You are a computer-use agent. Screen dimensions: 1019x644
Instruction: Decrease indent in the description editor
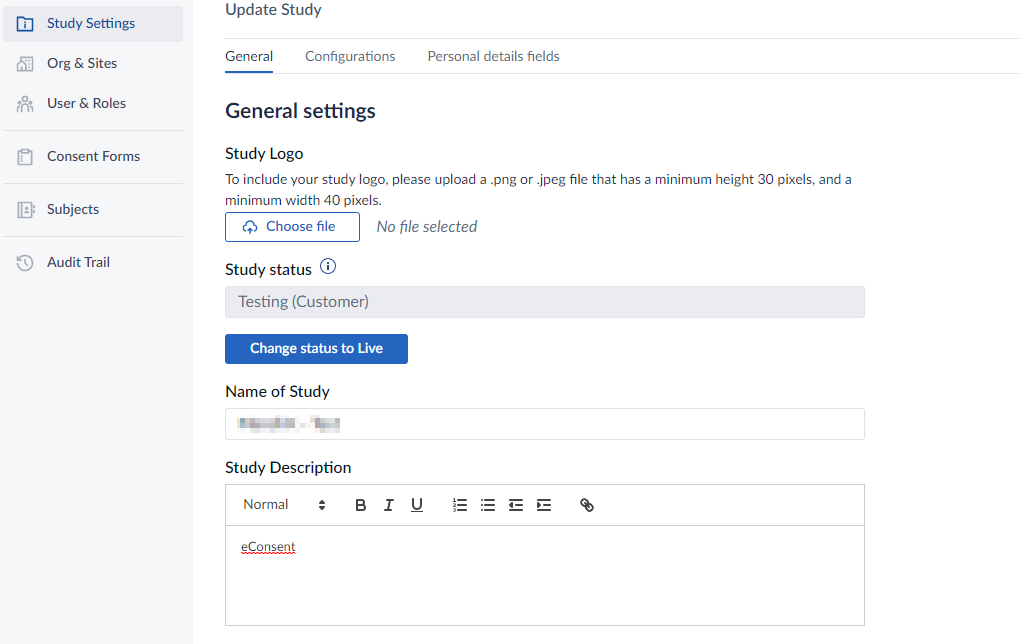pyautogui.click(x=516, y=505)
